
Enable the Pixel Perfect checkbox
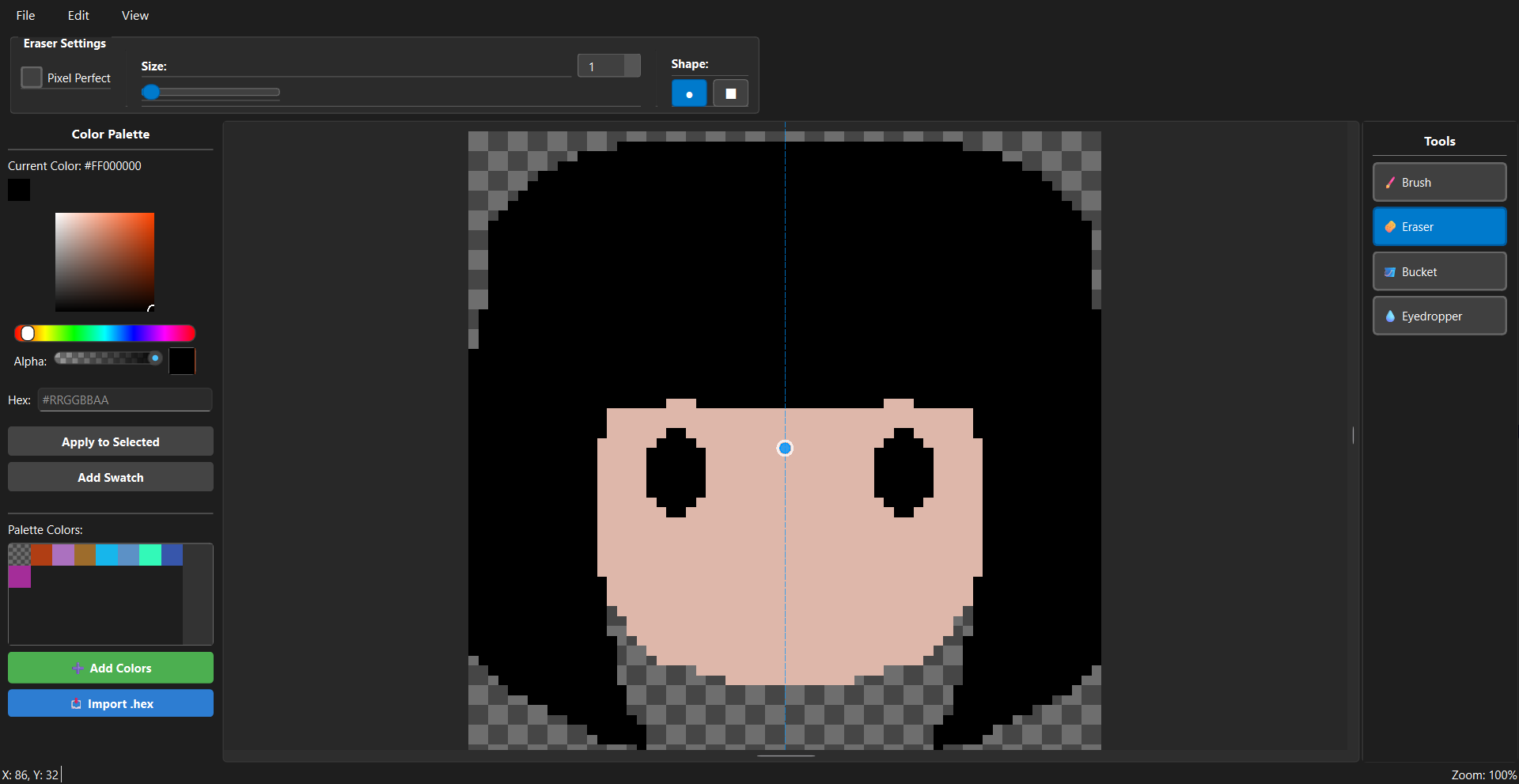[32, 78]
